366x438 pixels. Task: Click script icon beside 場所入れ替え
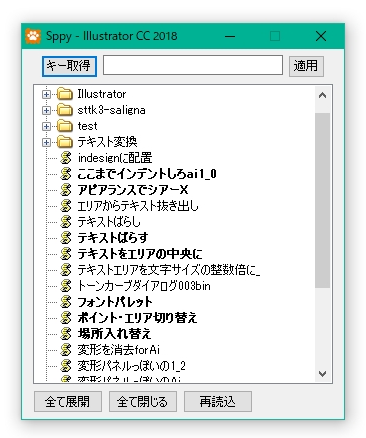66,334
